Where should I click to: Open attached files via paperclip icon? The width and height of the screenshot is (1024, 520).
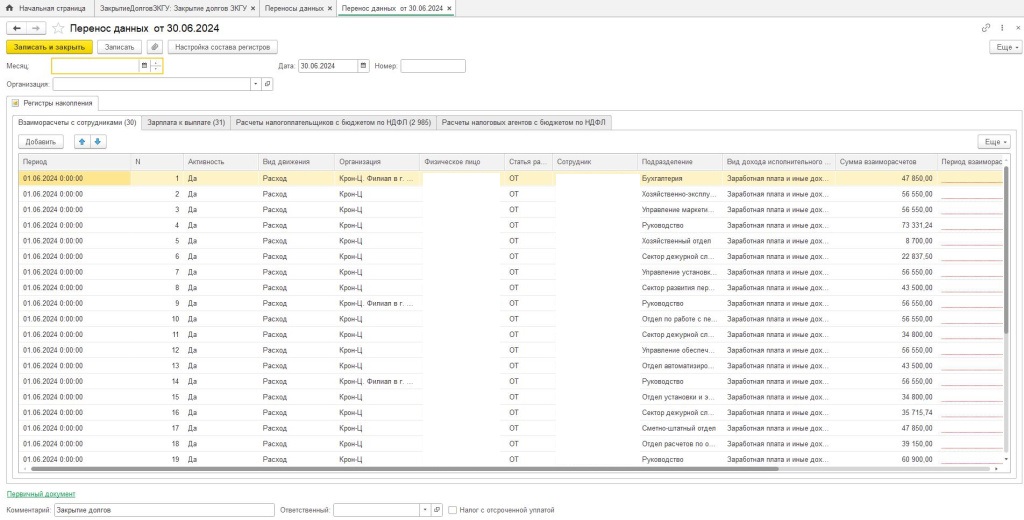[155, 47]
